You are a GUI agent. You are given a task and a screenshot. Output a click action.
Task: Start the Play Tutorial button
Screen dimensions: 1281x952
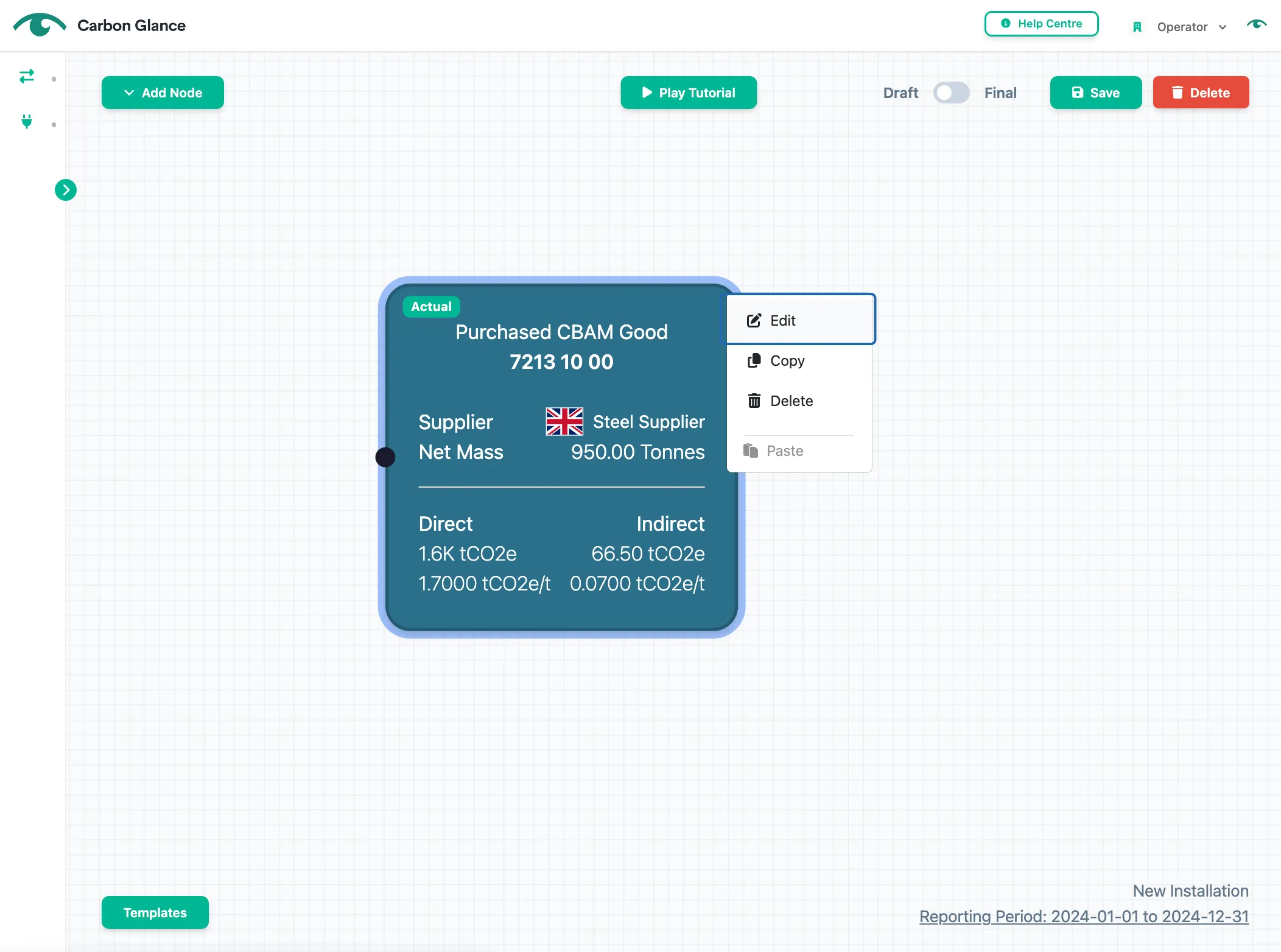pyautogui.click(x=689, y=93)
